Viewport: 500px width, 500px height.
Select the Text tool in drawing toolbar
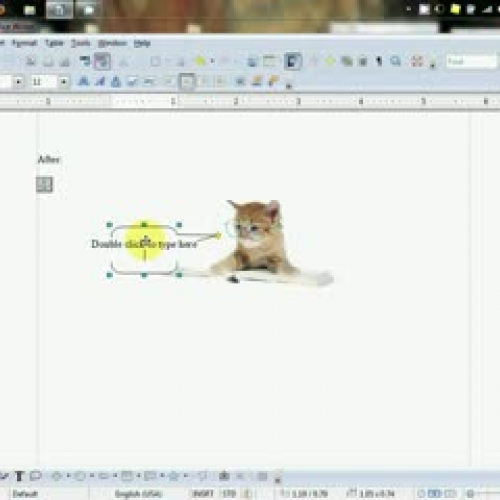[x=19, y=476]
